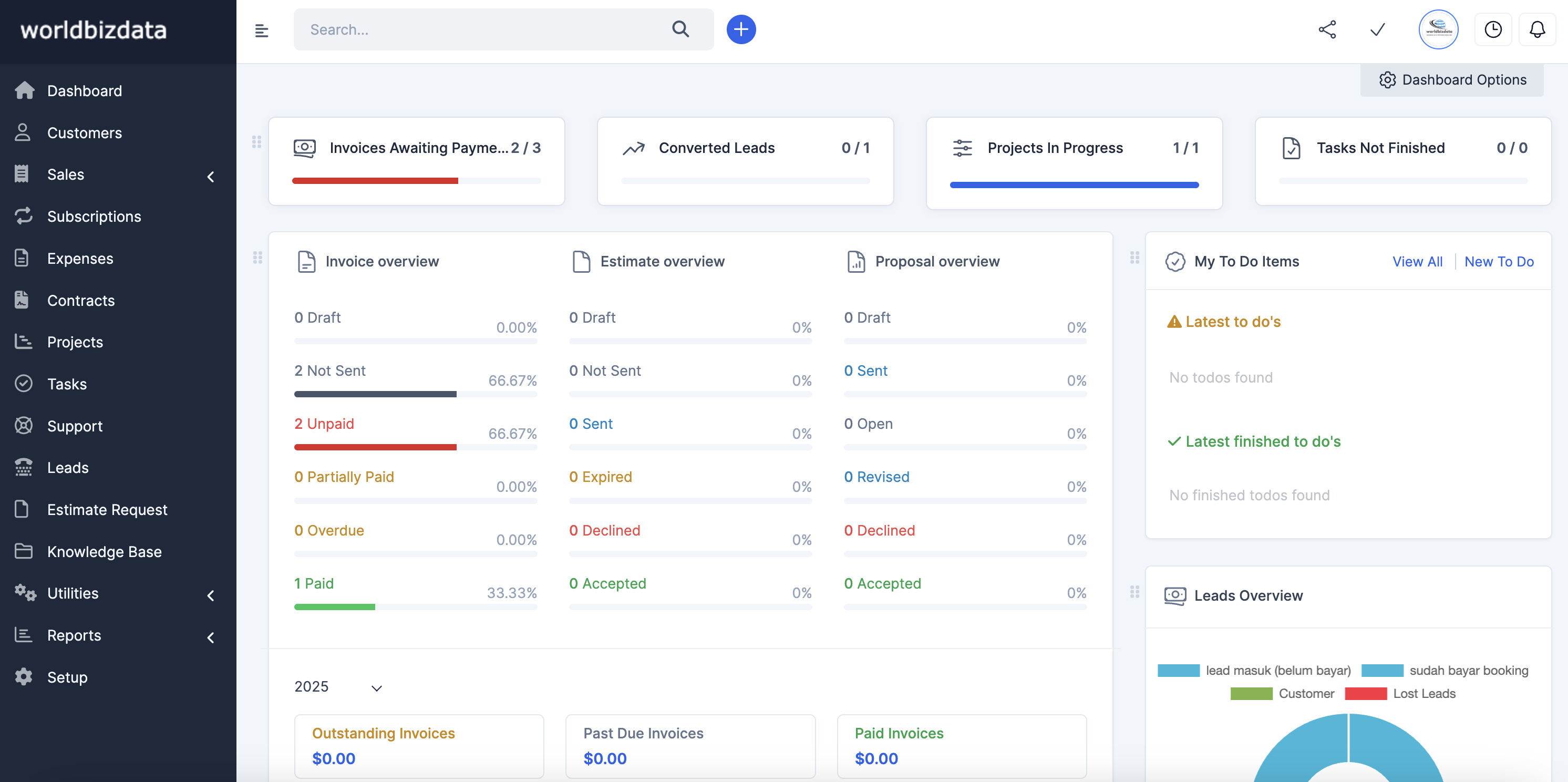Expand the Utilities submenu chevron
The height and width of the screenshot is (782, 1568).
coord(211,595)
